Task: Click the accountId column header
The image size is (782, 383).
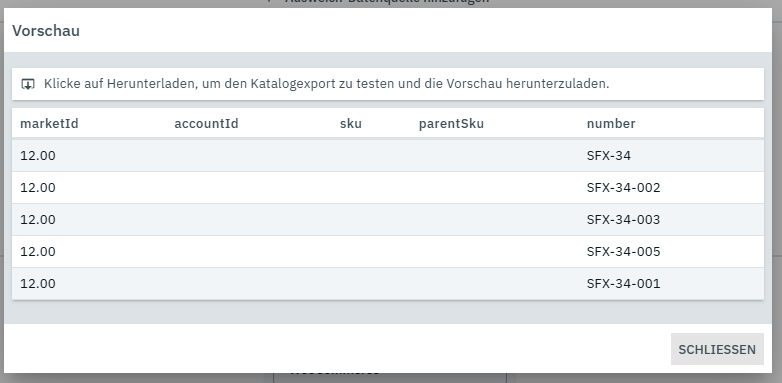Action: pos(206,123)
